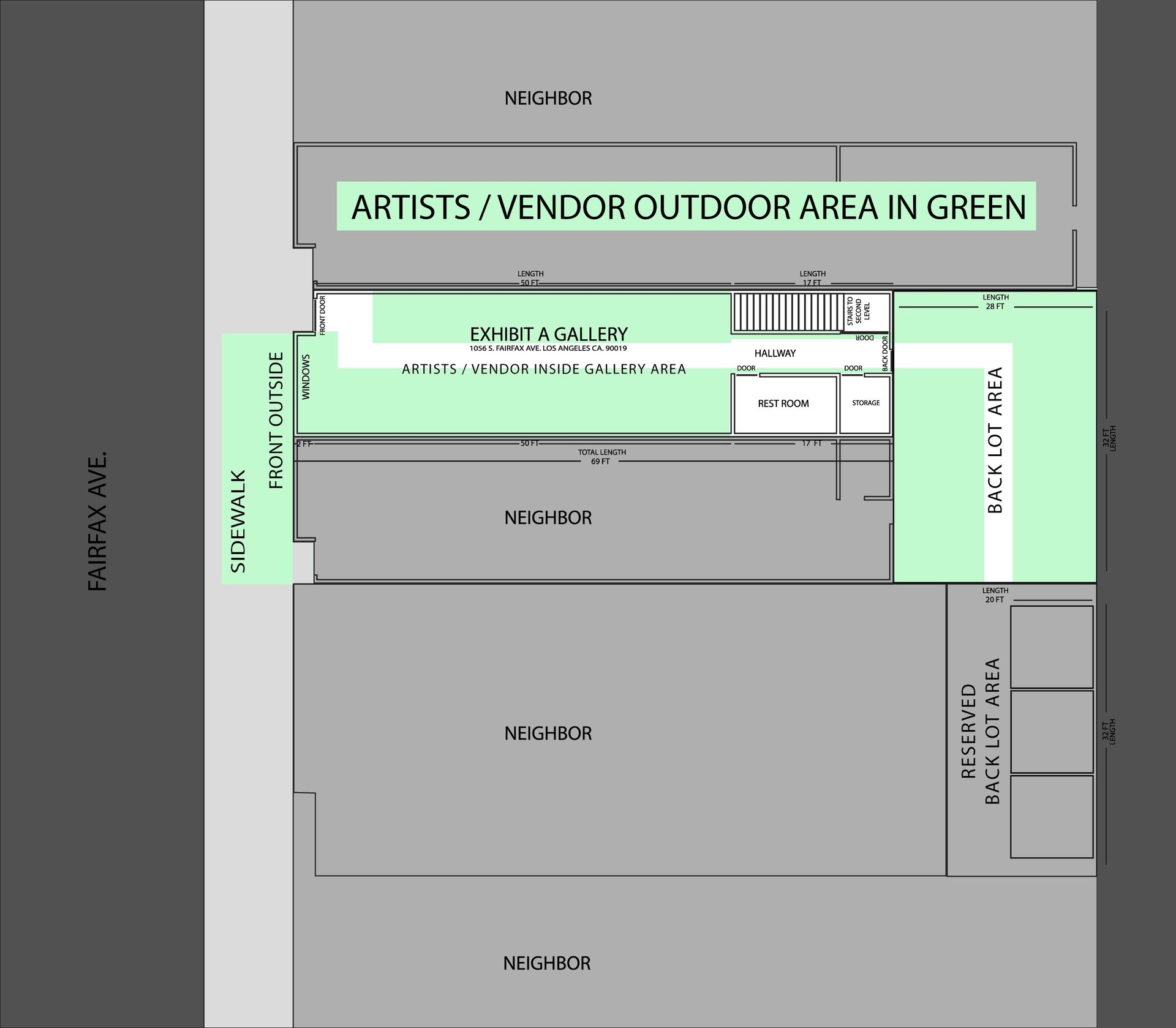Click the Fairfax Ave. street label
1176x1028 pixels.
point(98,522)
